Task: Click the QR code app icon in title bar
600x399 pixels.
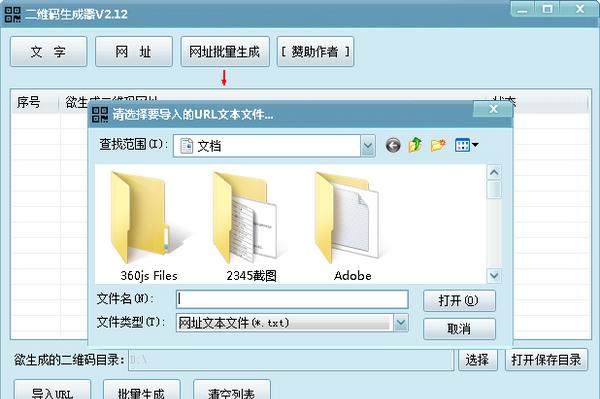Action: pos(13,14)
